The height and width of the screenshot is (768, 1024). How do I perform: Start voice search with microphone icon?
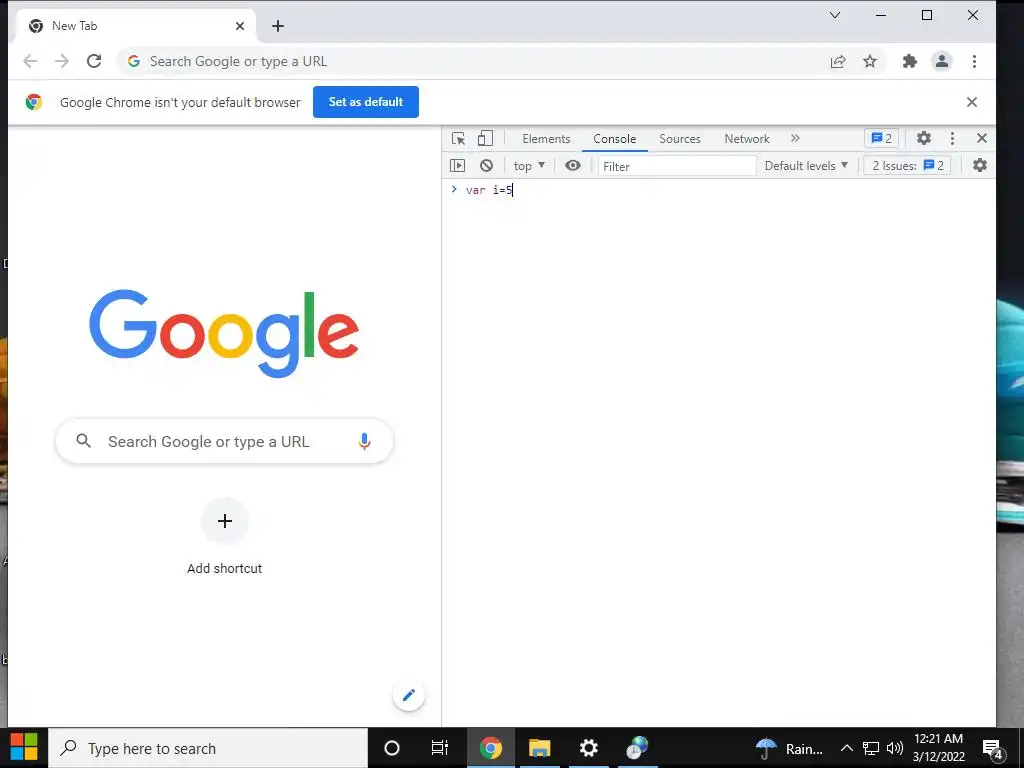[364, 441]
